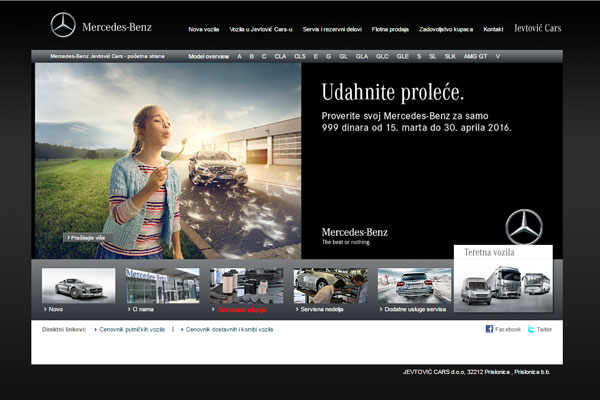Open the Nova vozila menu

pos(204,29)
